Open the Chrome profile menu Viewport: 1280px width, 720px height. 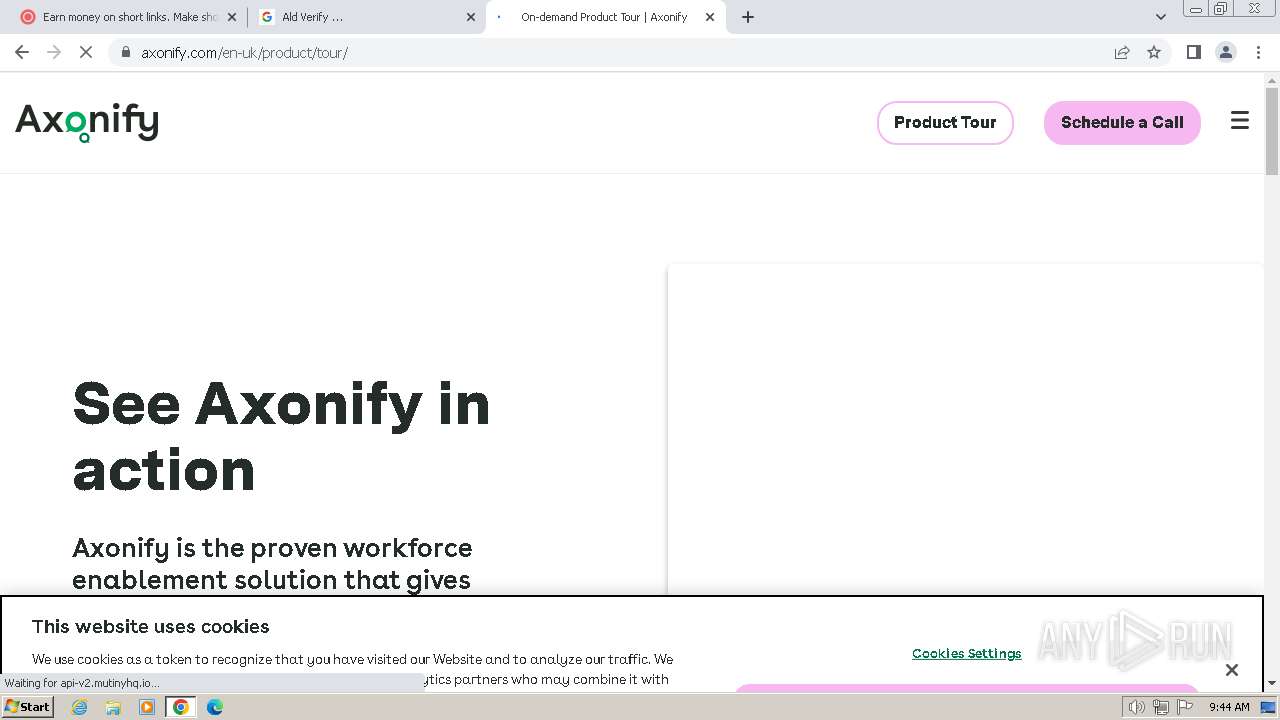tap(1226, 52)
